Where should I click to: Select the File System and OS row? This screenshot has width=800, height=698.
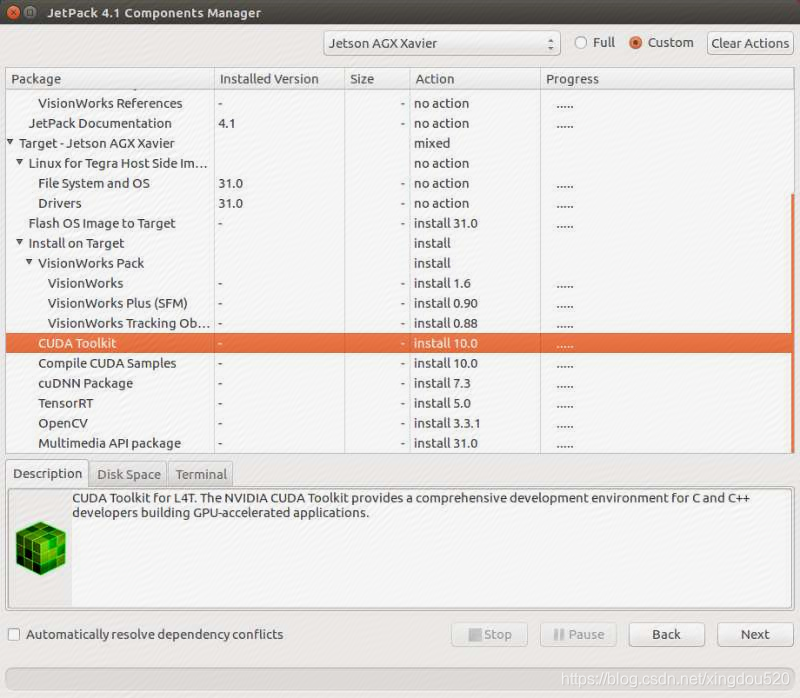pyautogui.click(x=398, y=183)
